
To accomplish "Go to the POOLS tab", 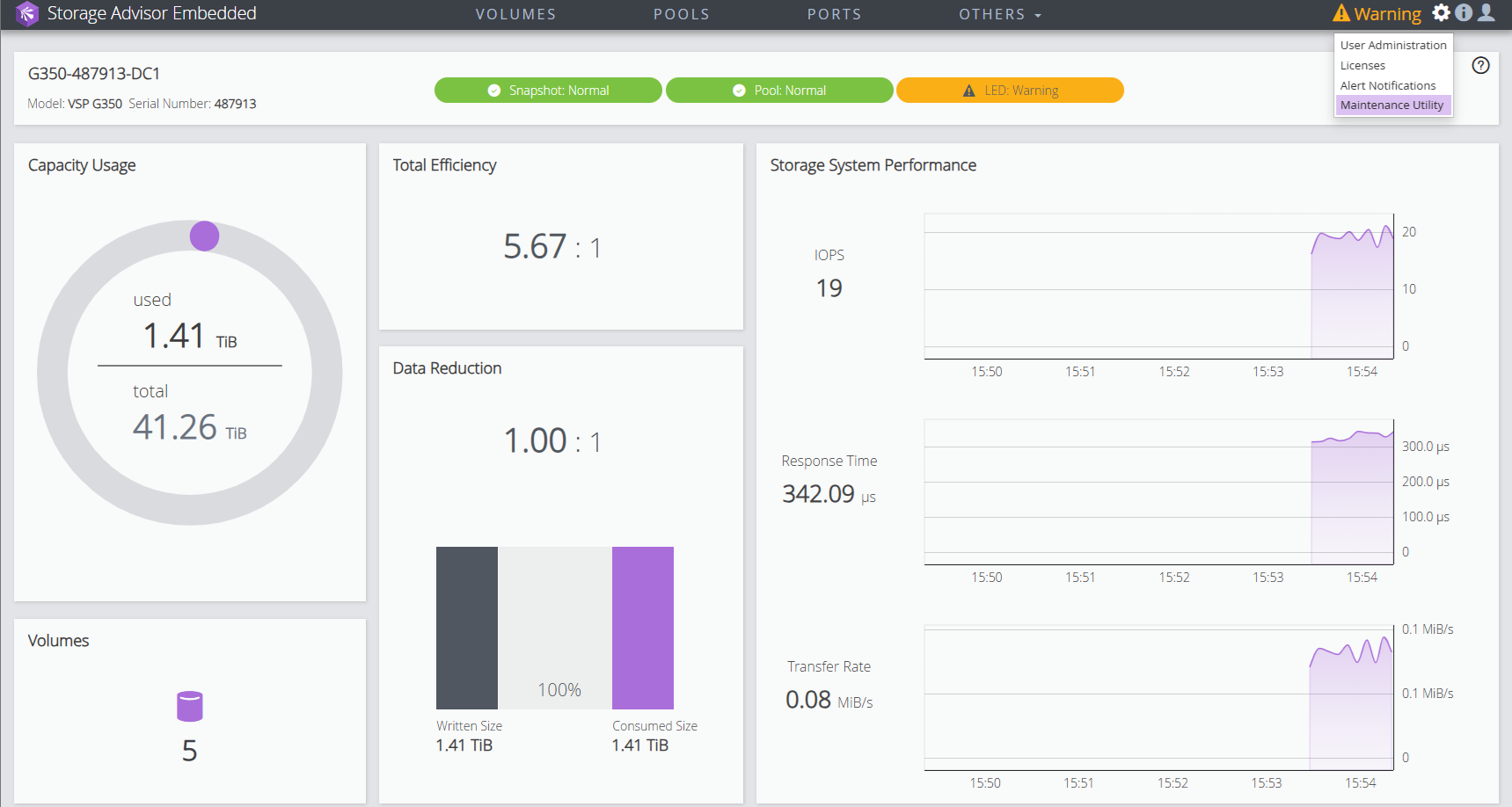I will coord(681,14).
